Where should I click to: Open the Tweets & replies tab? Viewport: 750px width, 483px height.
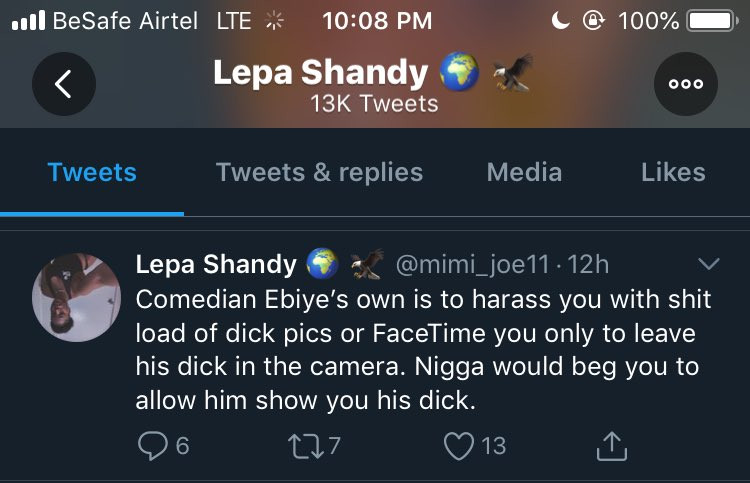(x=319, y=172)
